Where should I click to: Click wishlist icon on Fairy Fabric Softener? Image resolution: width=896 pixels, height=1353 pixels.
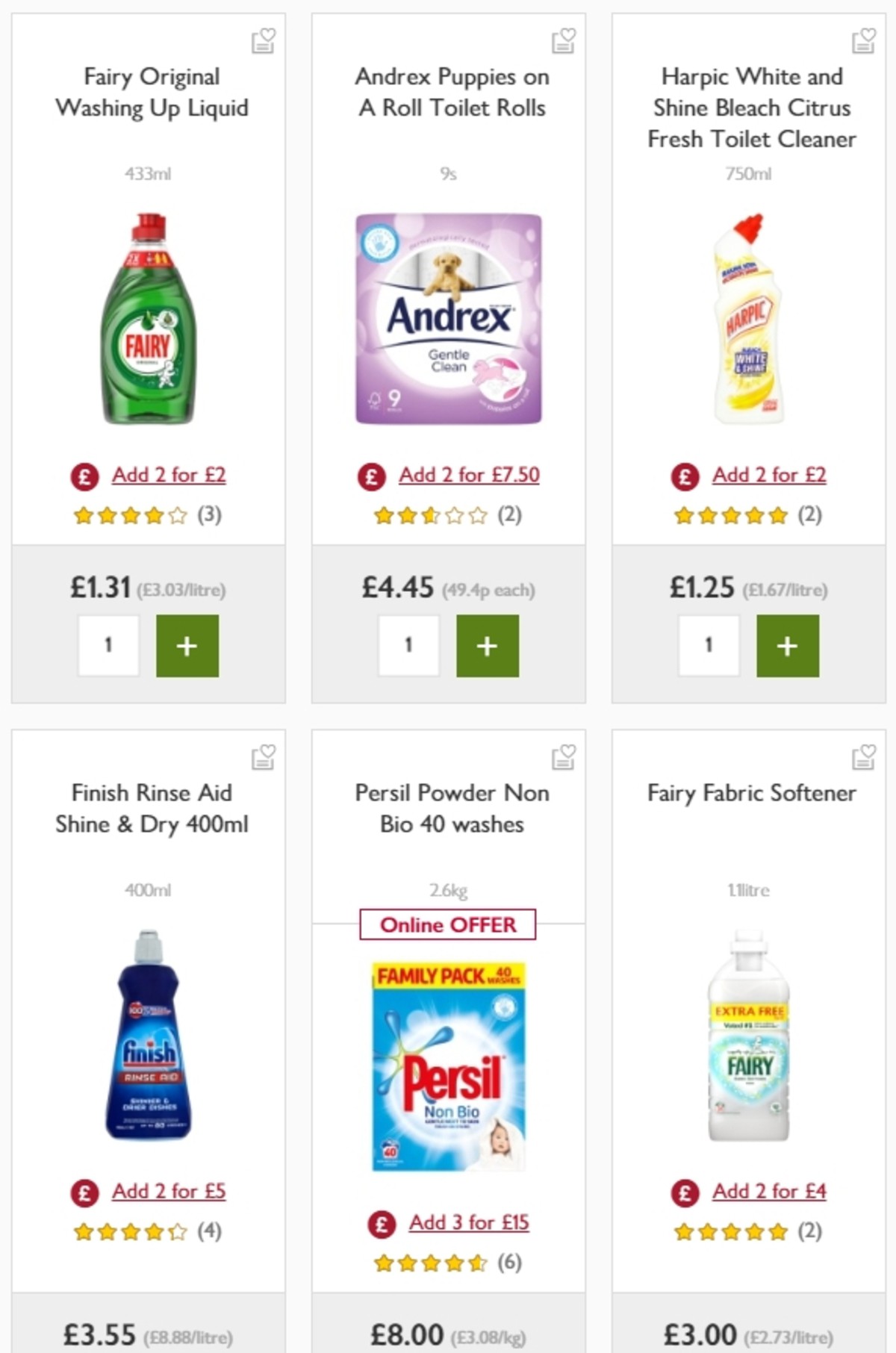862,758
